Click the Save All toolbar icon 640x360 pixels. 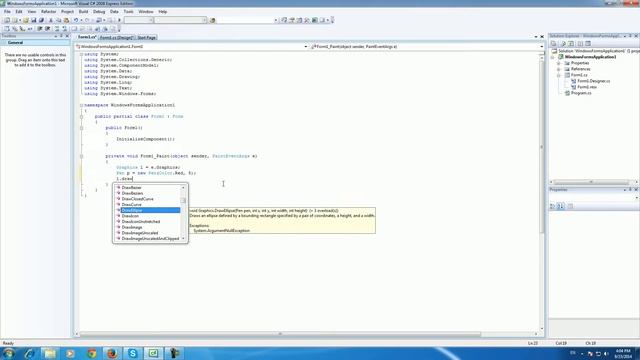point(41,20)
